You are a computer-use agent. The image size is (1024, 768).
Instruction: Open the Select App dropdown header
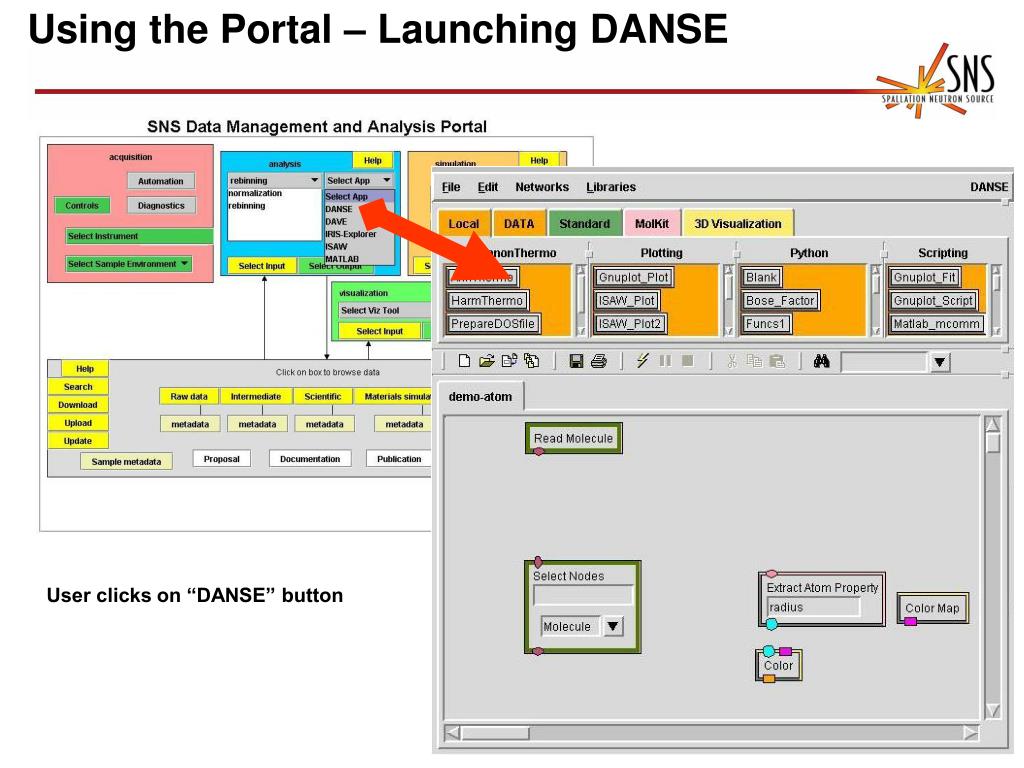(x=359, y=180)
